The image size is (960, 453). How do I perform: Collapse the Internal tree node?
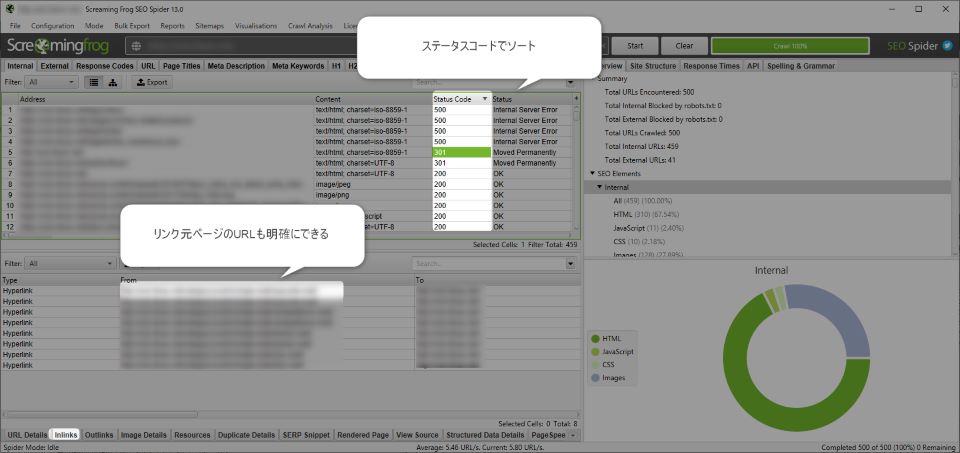(x=600, y=187)
